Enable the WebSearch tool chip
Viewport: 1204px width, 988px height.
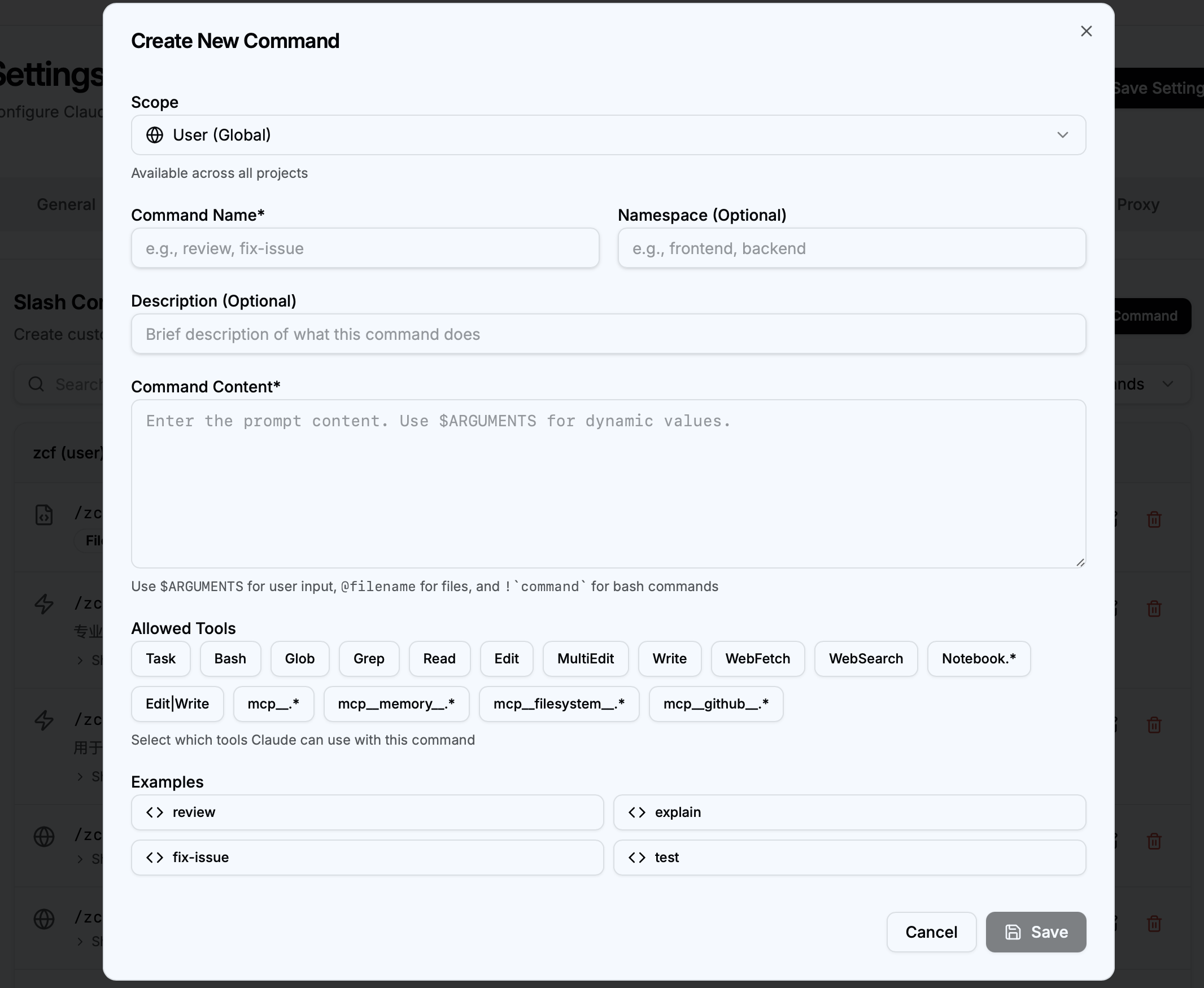(x=865, y=658)
